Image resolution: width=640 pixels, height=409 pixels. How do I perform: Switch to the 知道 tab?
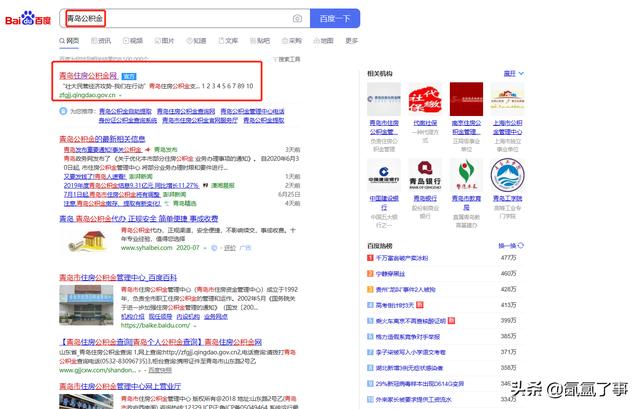coord(196,41)
